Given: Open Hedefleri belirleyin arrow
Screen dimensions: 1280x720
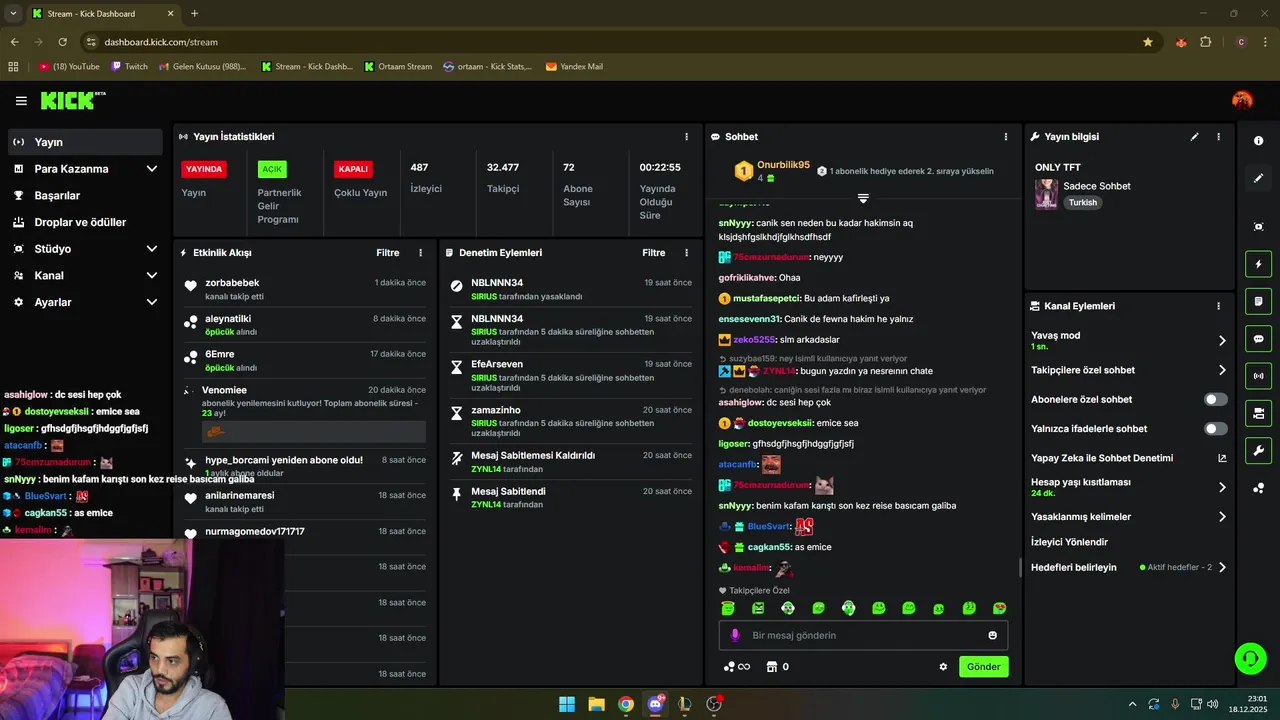Looking at the screenshot, I should coord(1222,567).
